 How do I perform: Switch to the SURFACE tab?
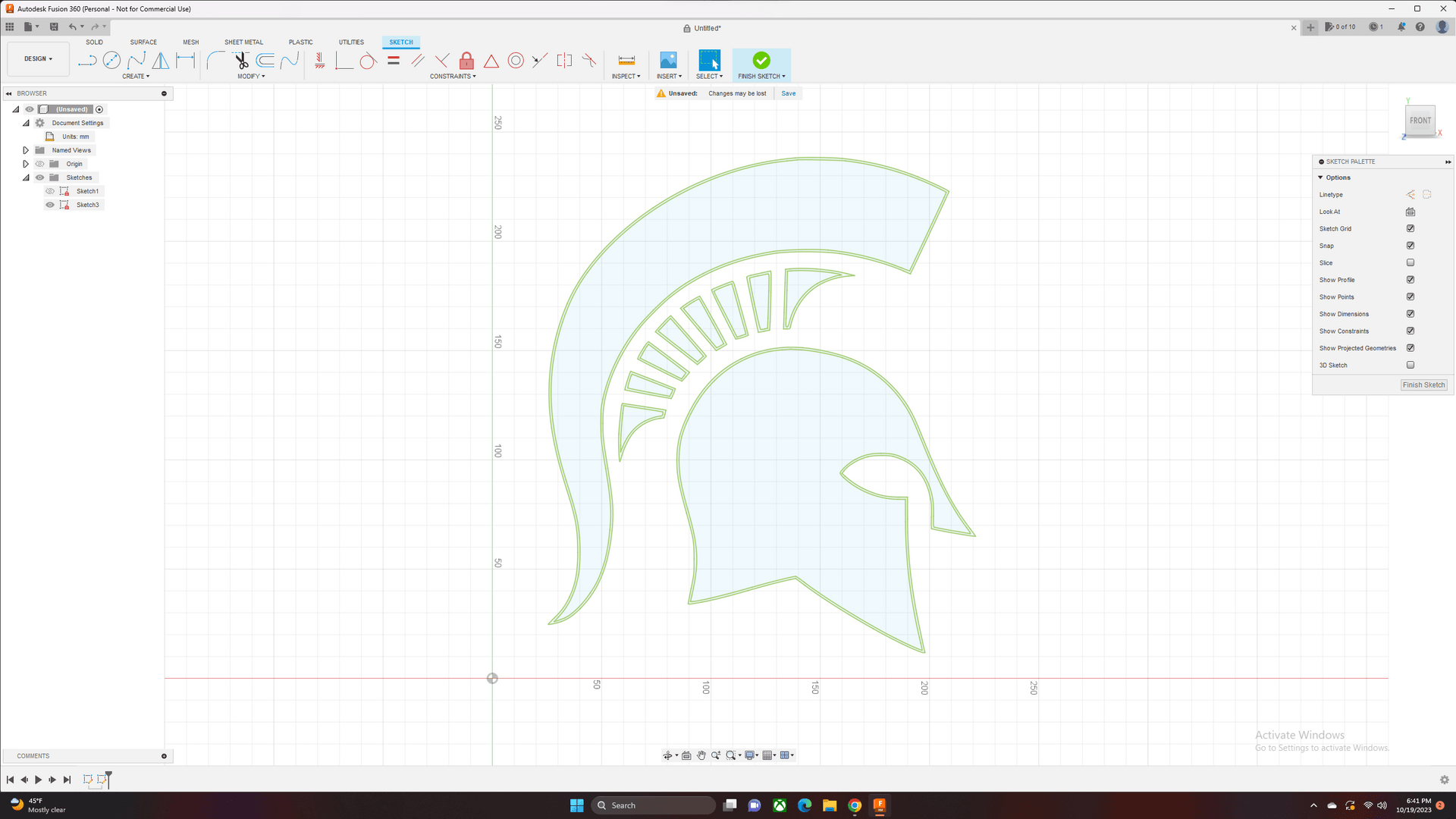(x=143, y=42)
